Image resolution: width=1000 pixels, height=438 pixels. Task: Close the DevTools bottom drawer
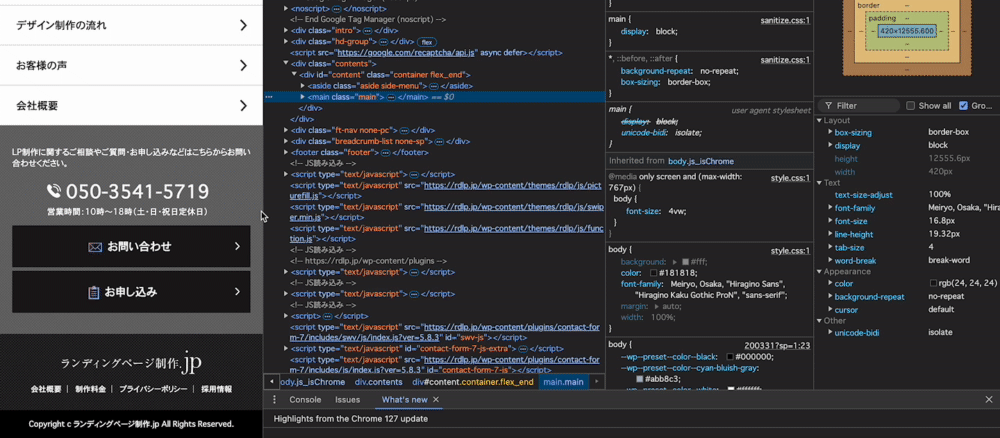point(989,400)
